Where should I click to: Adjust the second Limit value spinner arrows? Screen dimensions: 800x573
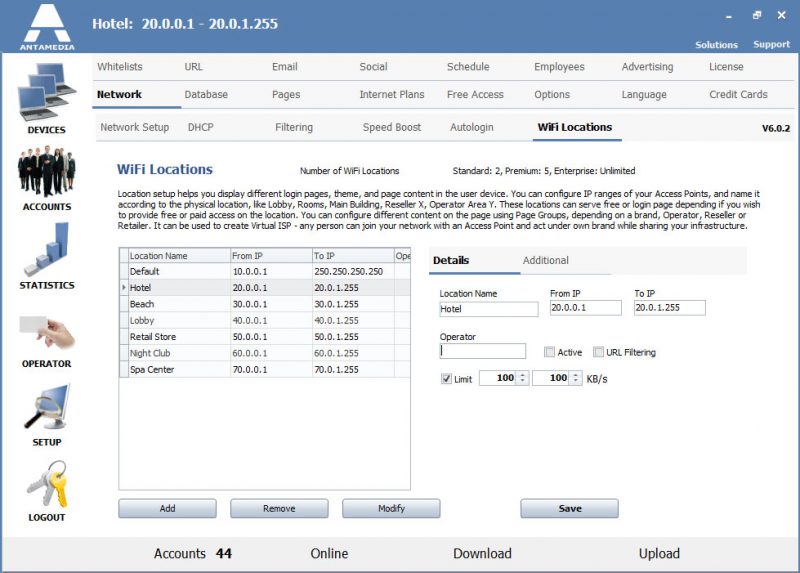pyautogui.click(x=576, y=378)
